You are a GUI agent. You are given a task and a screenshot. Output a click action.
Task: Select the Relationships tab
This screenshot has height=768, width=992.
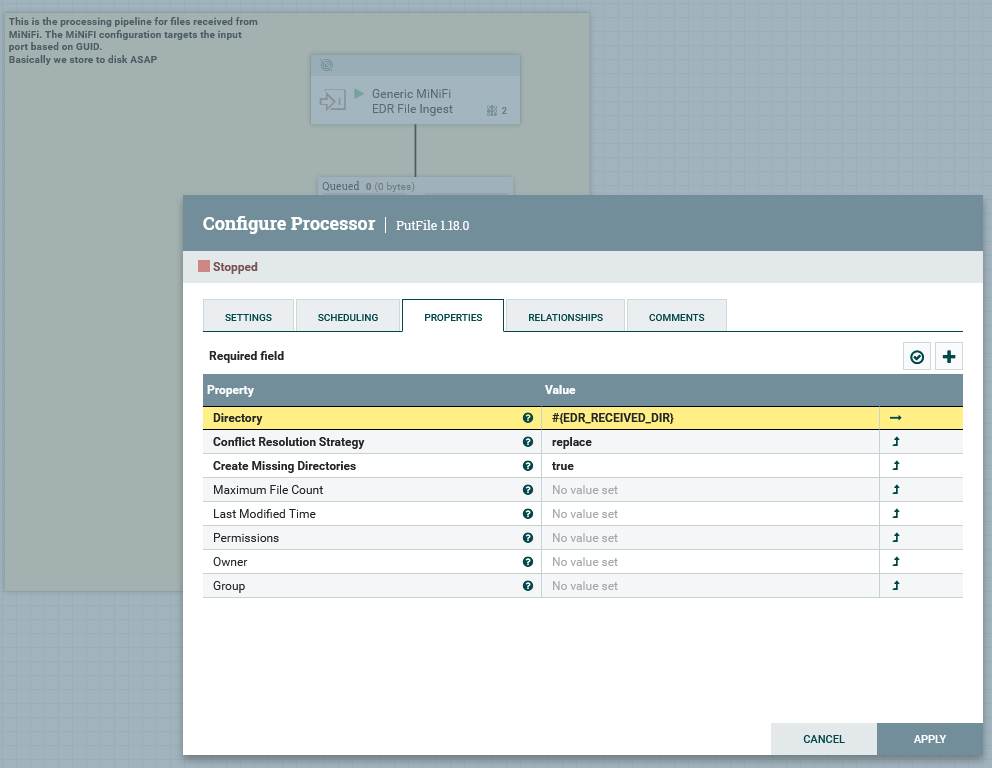[x=565, y=317]
